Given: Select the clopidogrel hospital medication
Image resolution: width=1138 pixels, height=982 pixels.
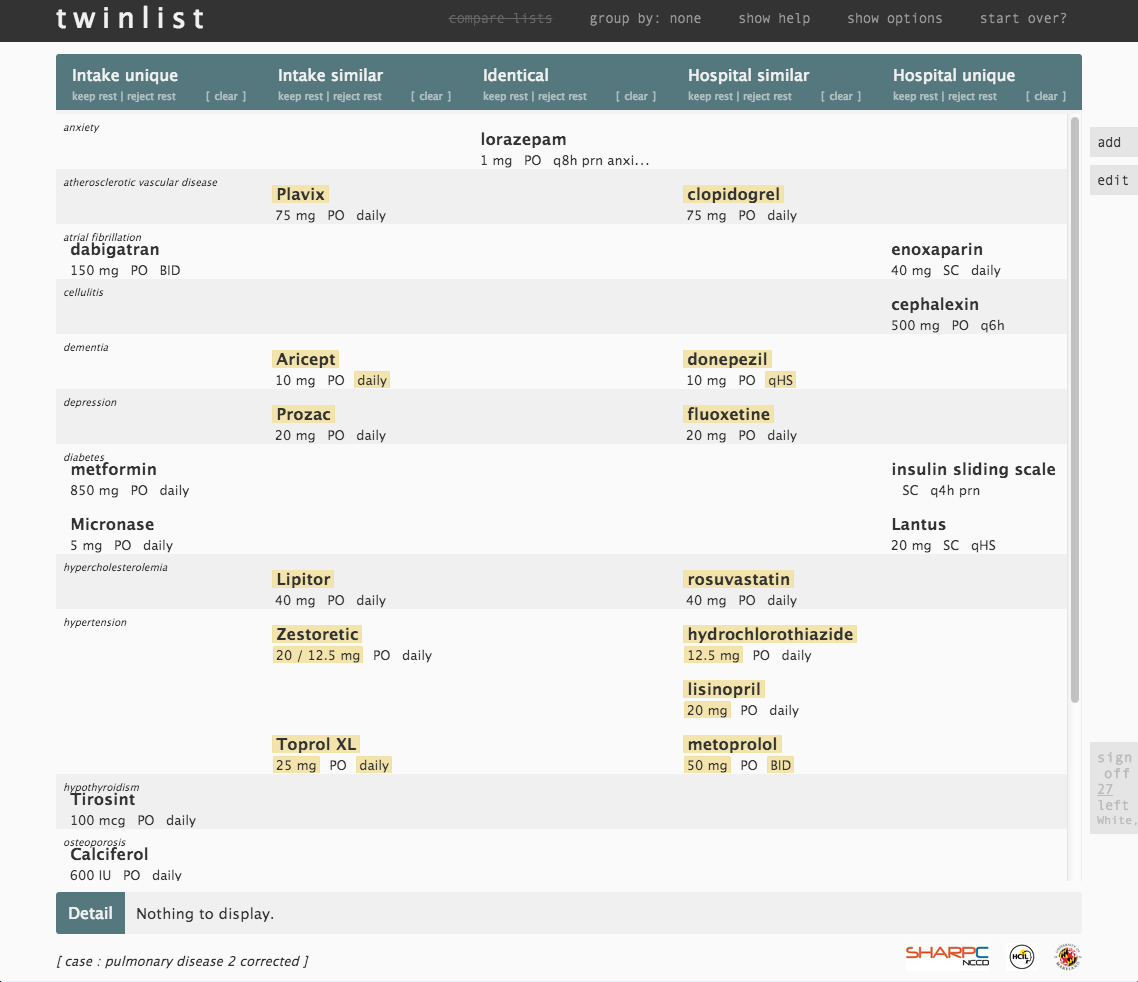Looking at the screenshot, I should tap(734, 195).
